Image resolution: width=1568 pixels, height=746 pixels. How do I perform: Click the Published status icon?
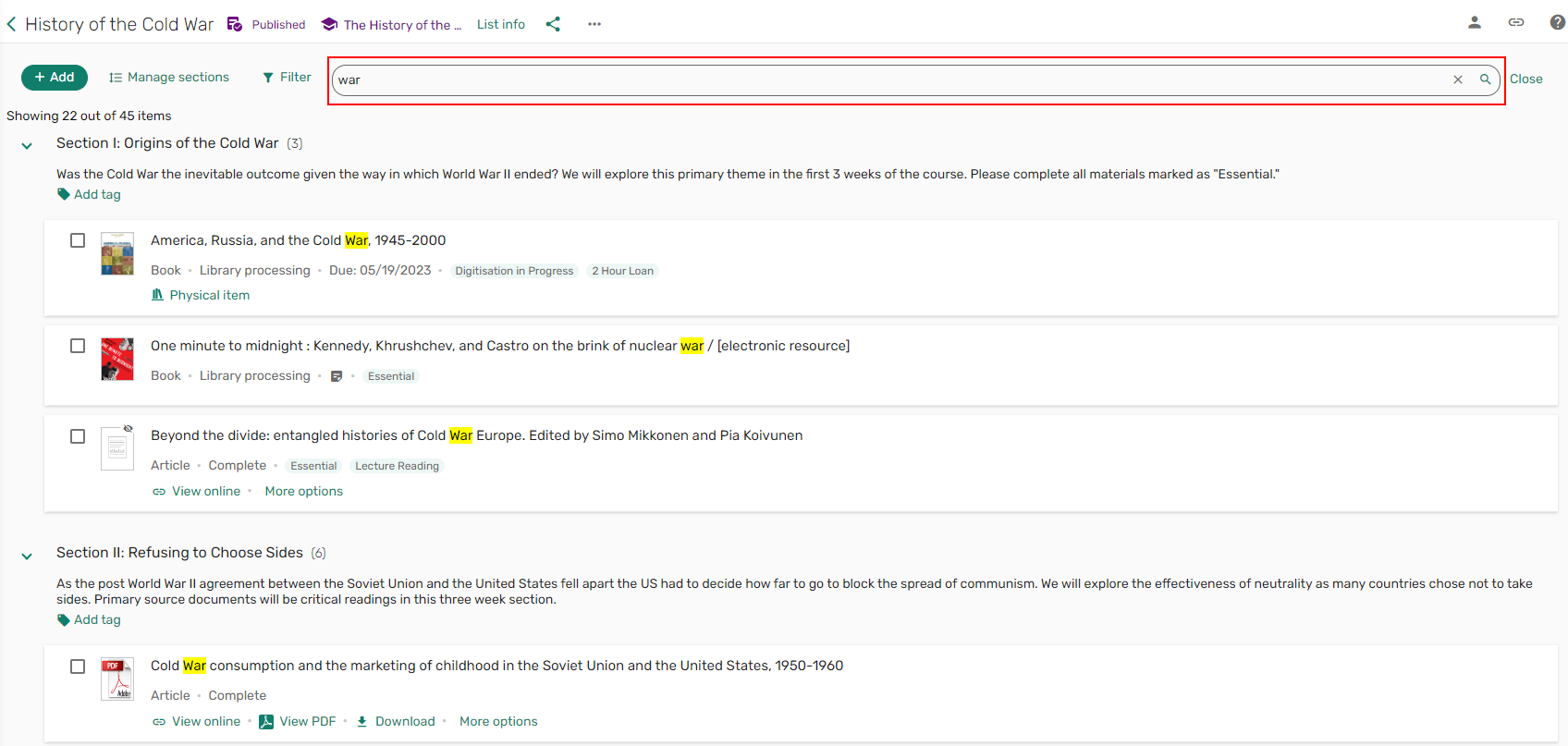click(235, 24)
